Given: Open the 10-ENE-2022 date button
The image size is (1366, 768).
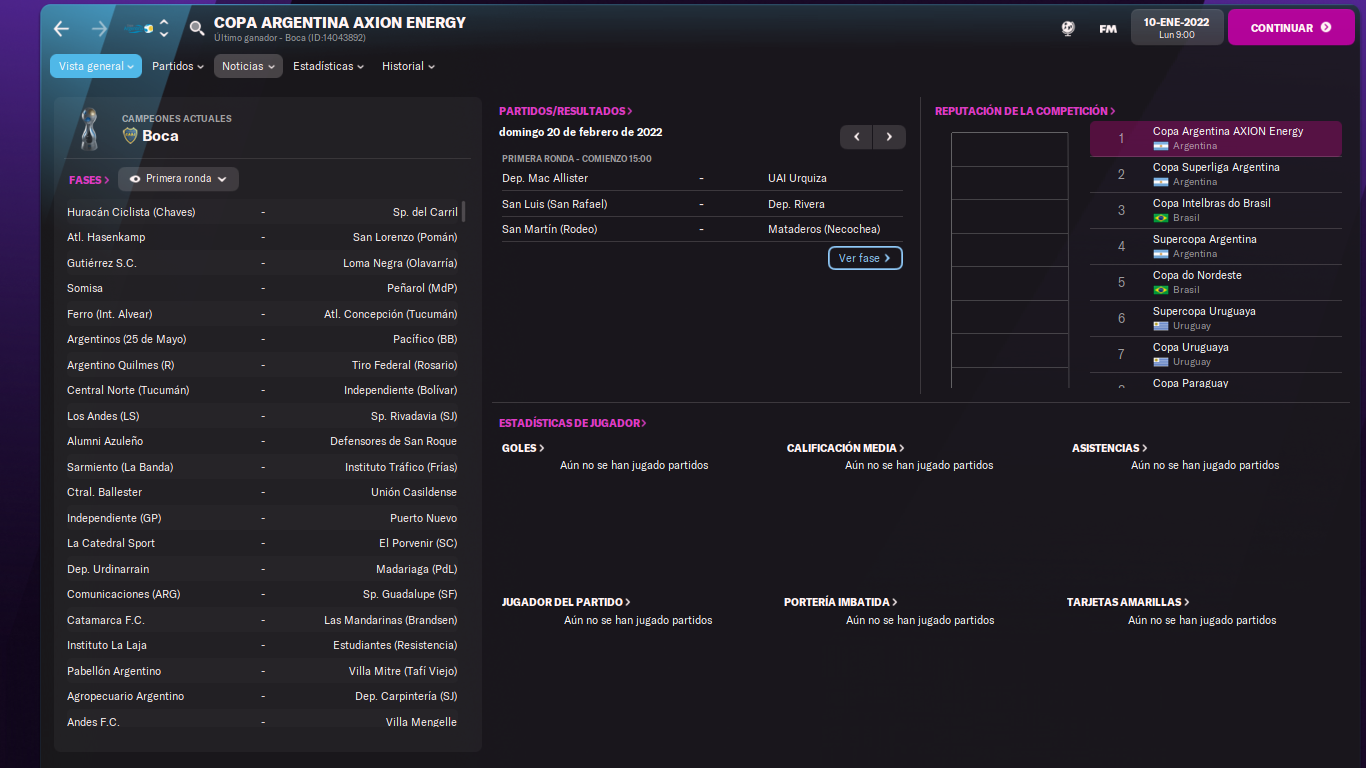Looking at the screenshot, I should 1176,28.
